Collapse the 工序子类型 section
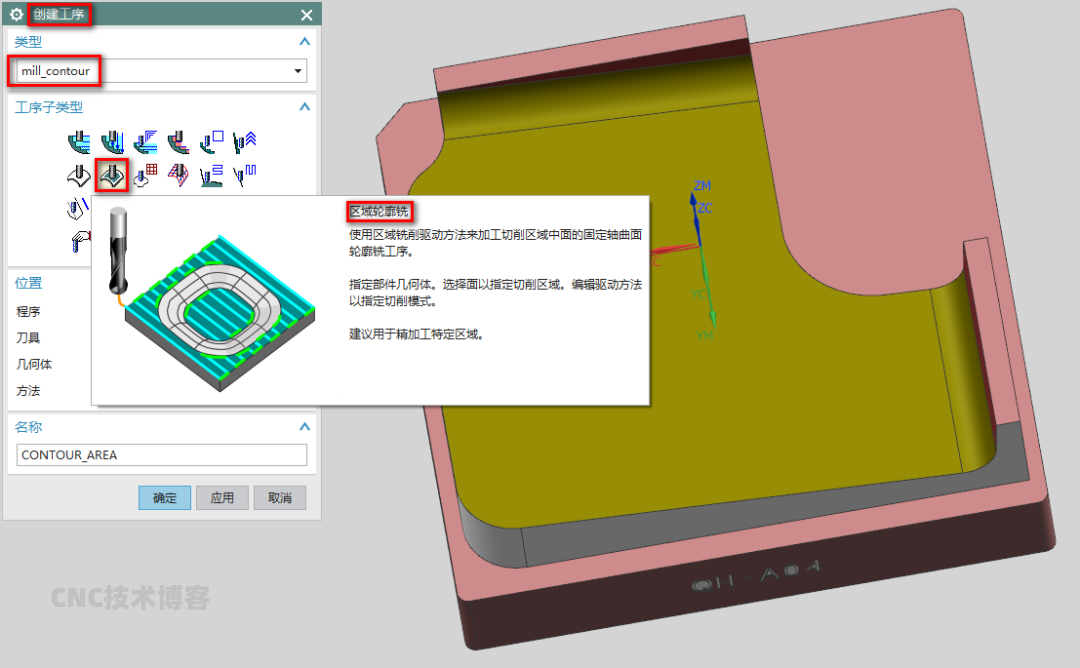The height and width of the screenshot is (668, 1080). tap(305, 107)
